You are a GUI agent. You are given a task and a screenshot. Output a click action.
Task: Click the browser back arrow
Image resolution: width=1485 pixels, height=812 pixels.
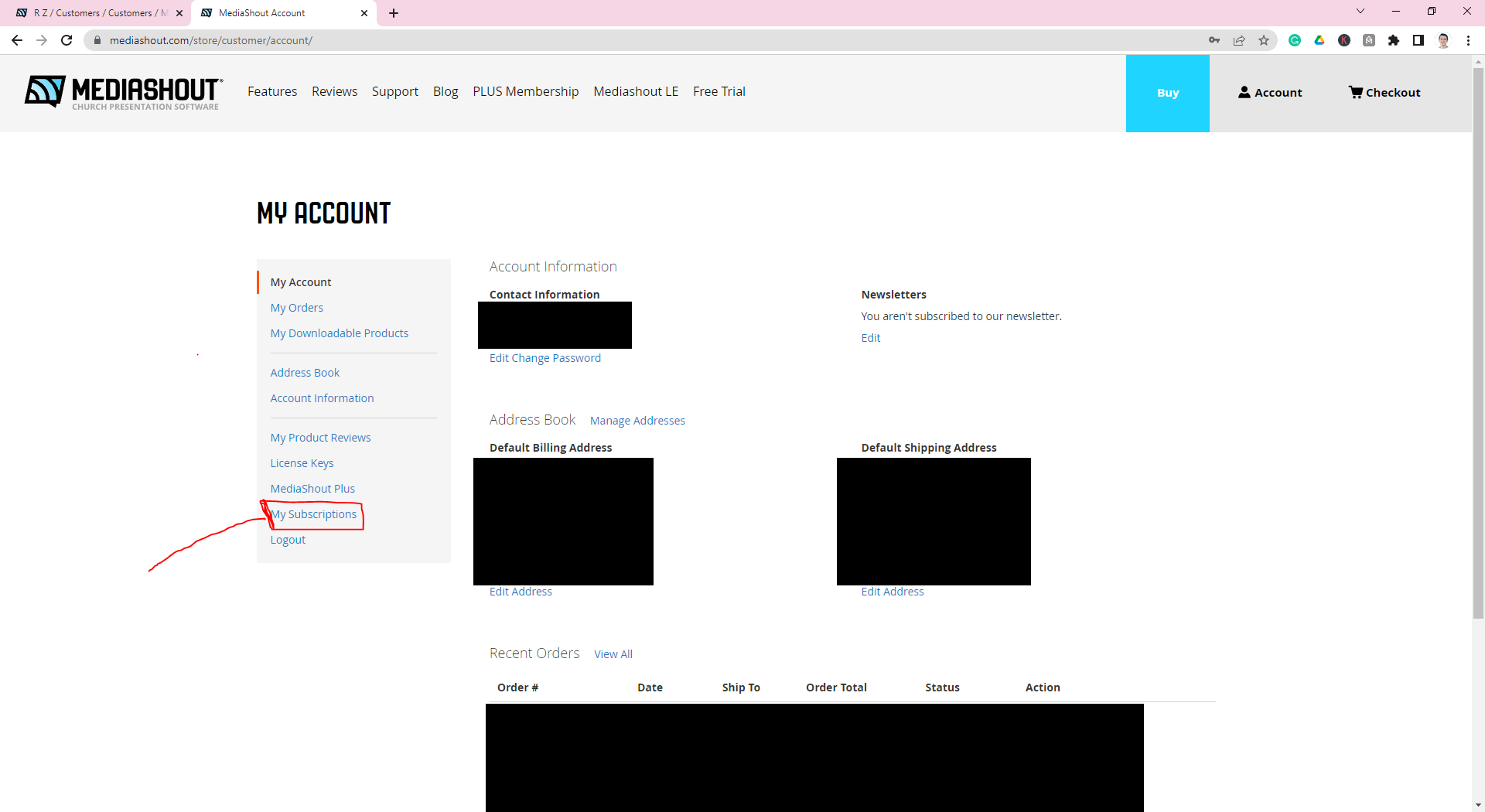pyautogui.click(x=17, y=40)
